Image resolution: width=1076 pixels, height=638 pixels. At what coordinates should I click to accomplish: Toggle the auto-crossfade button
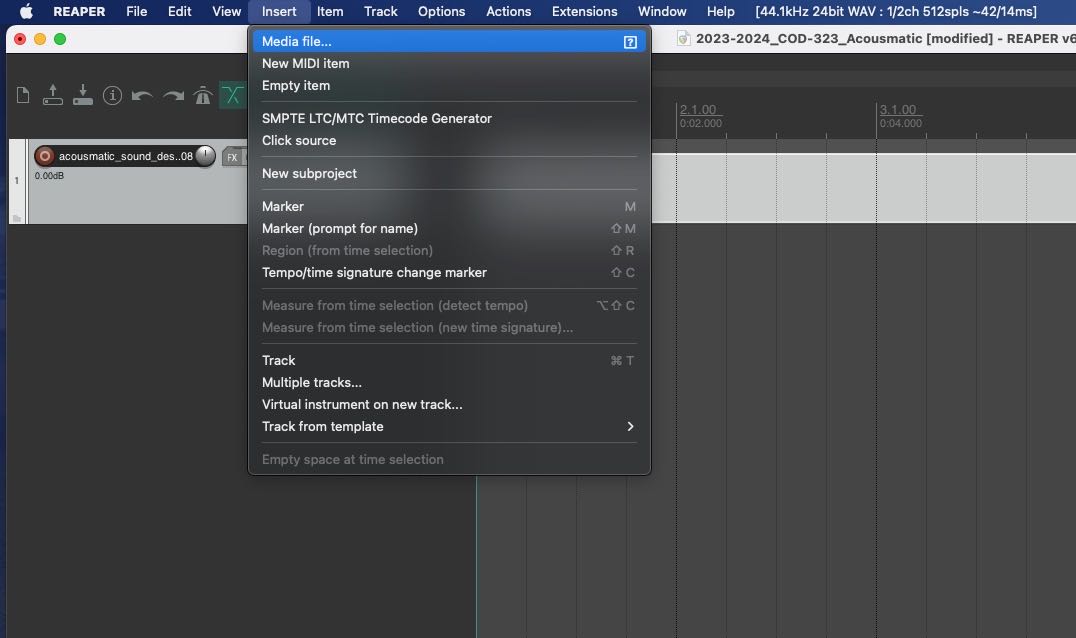click(x=233, y=96)
